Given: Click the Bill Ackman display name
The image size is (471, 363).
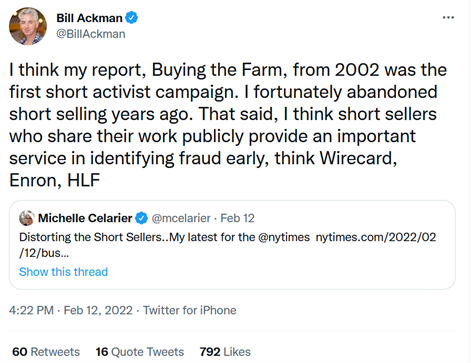Looking at the screenshot, I should click(89, 18).
